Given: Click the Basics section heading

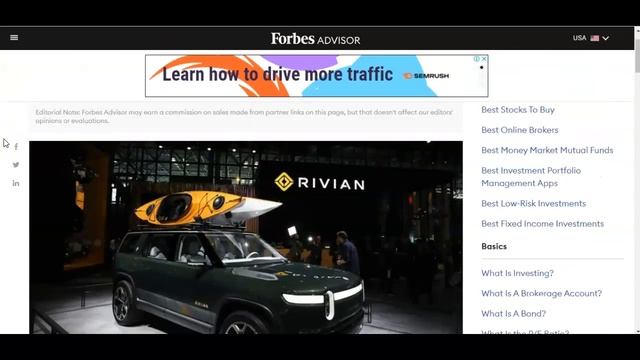Looking at the screenshot, I should (494, 247).
